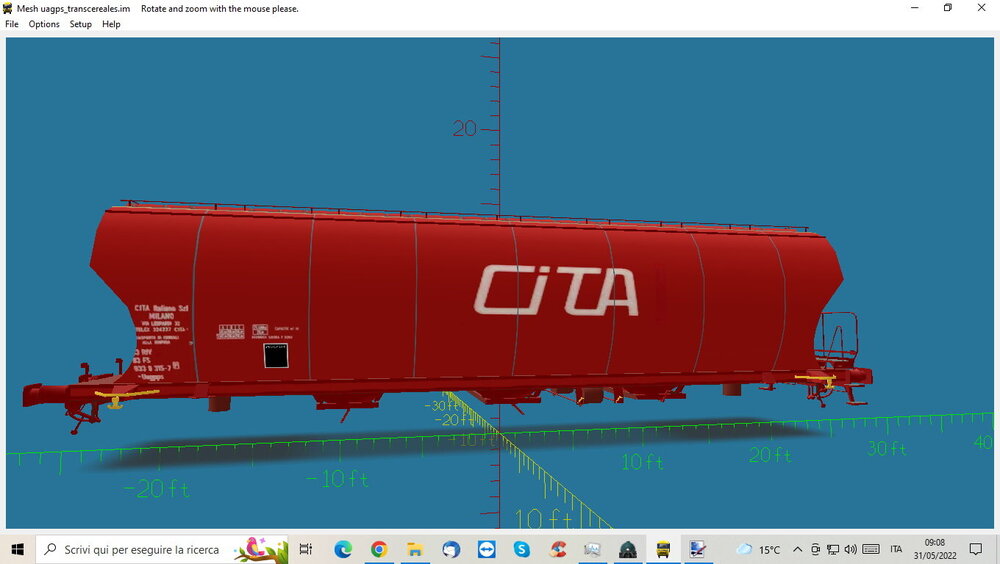Click the Meet Now tray icon
The height and width of the screenshot is (564, 1000).
point(815,549)
